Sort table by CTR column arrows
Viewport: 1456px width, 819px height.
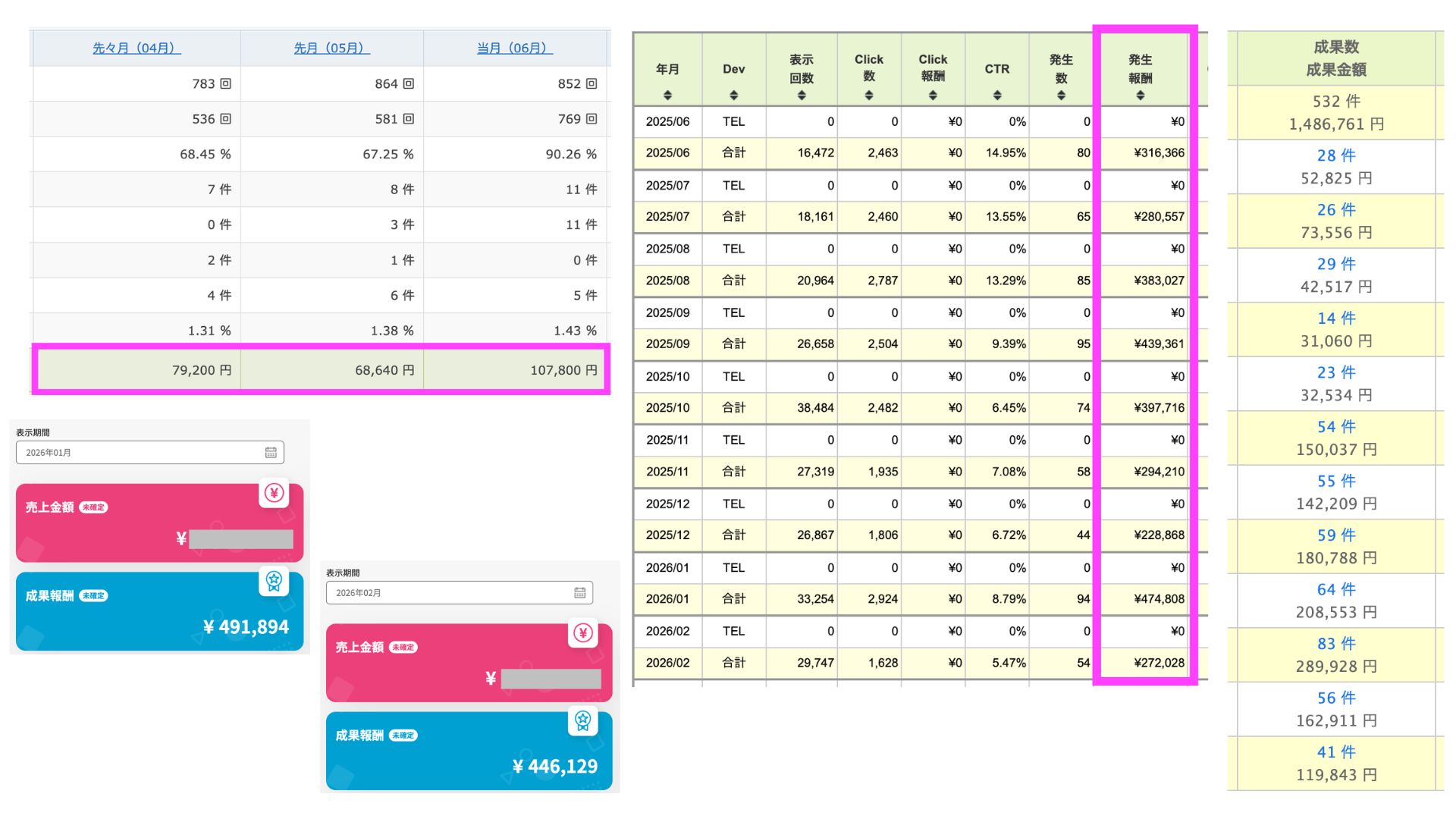[997, 96]
